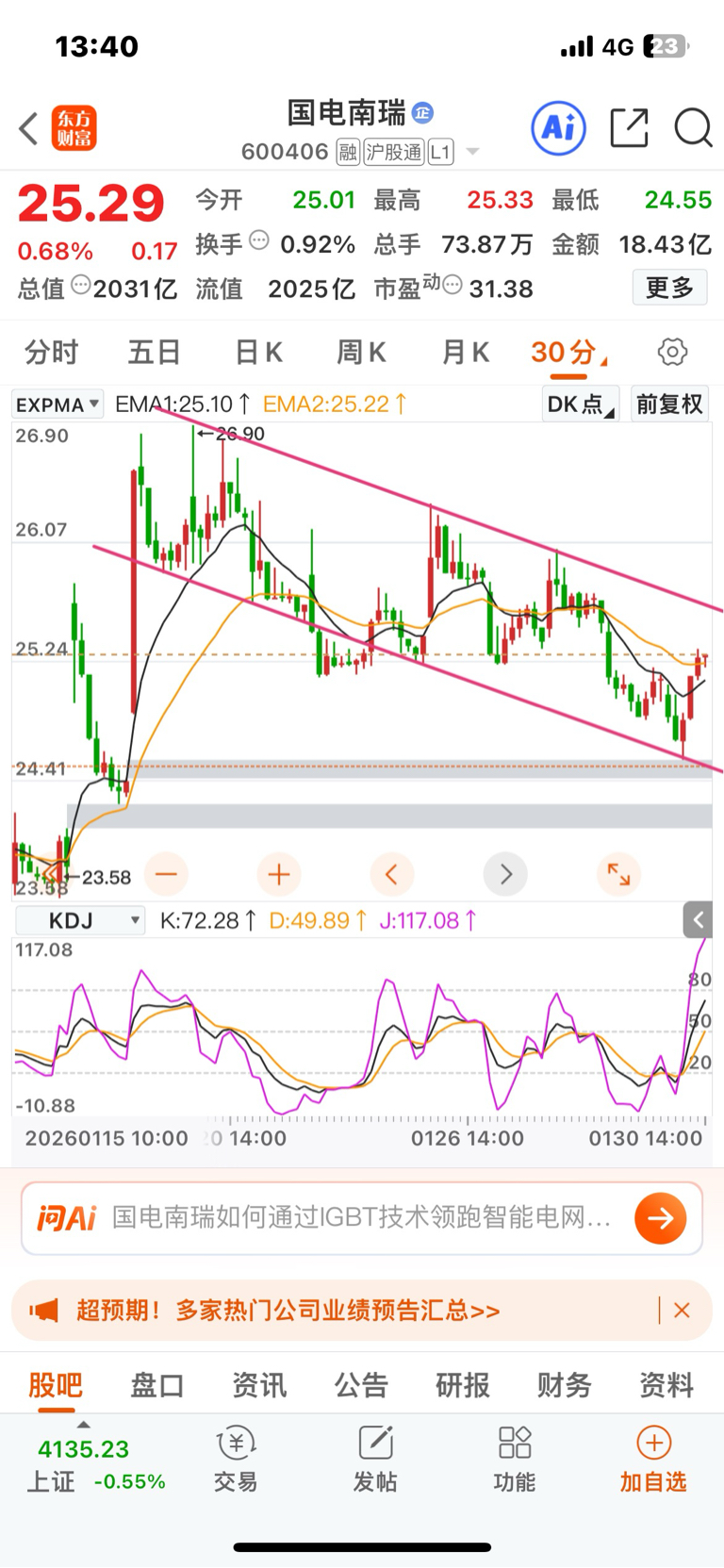The image size is (724, 1568).
Task: Switch to the 财务 tab
Action: [565, 1385]
